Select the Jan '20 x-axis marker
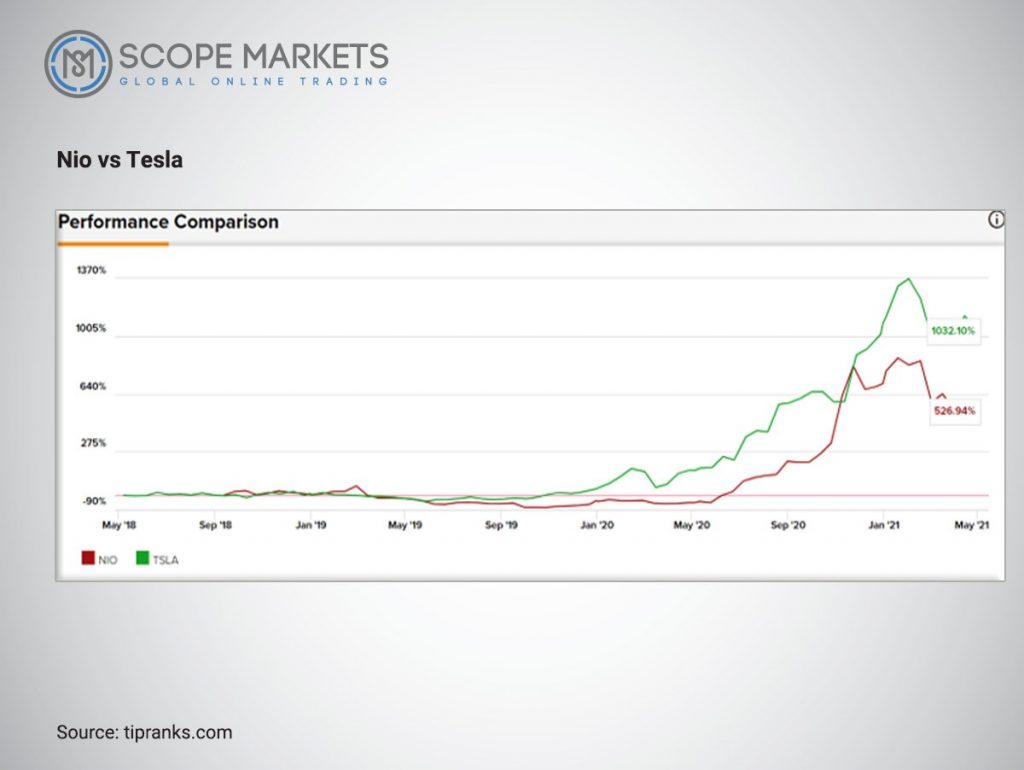Viewport: 1024px width, 770px height. coord(597,525)
